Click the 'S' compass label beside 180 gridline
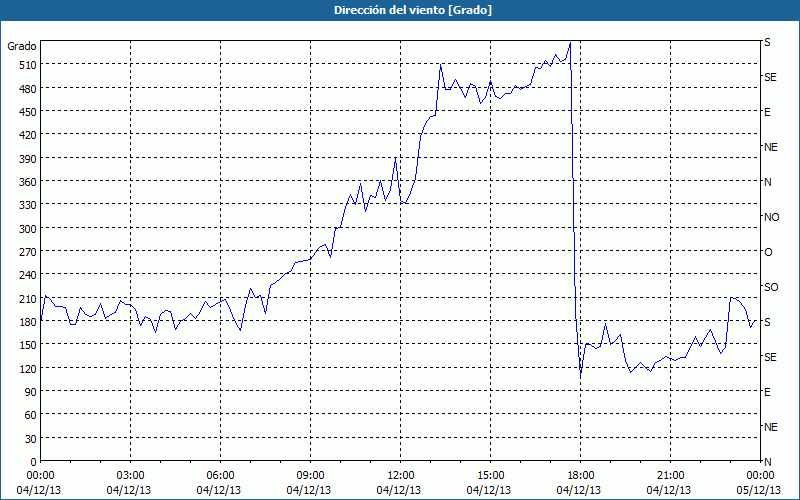Image resolution: width=800 pixels, height=500 pixels. [x=767, y=322]
